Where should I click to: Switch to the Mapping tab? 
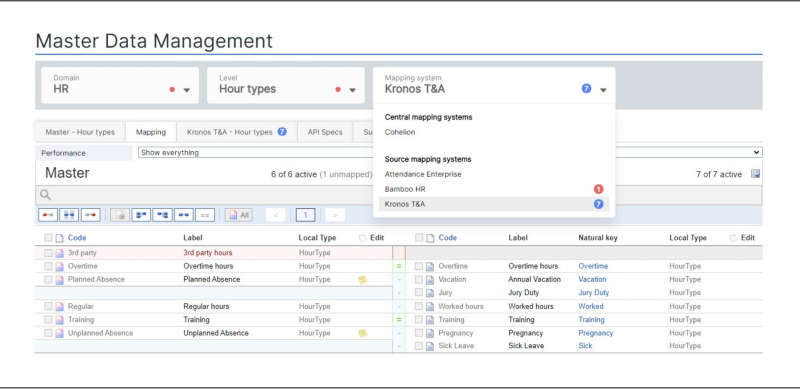[151, 132]
